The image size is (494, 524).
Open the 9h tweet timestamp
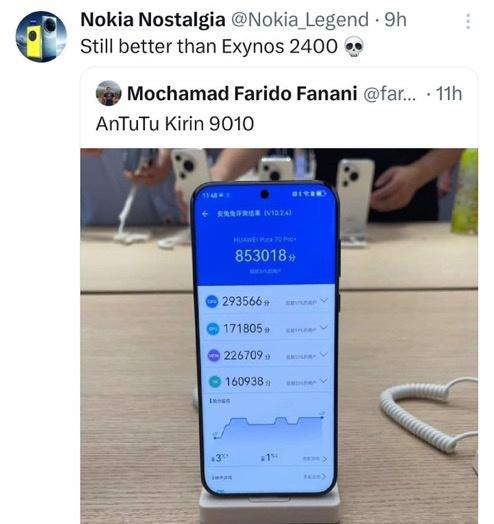point(396,20)
